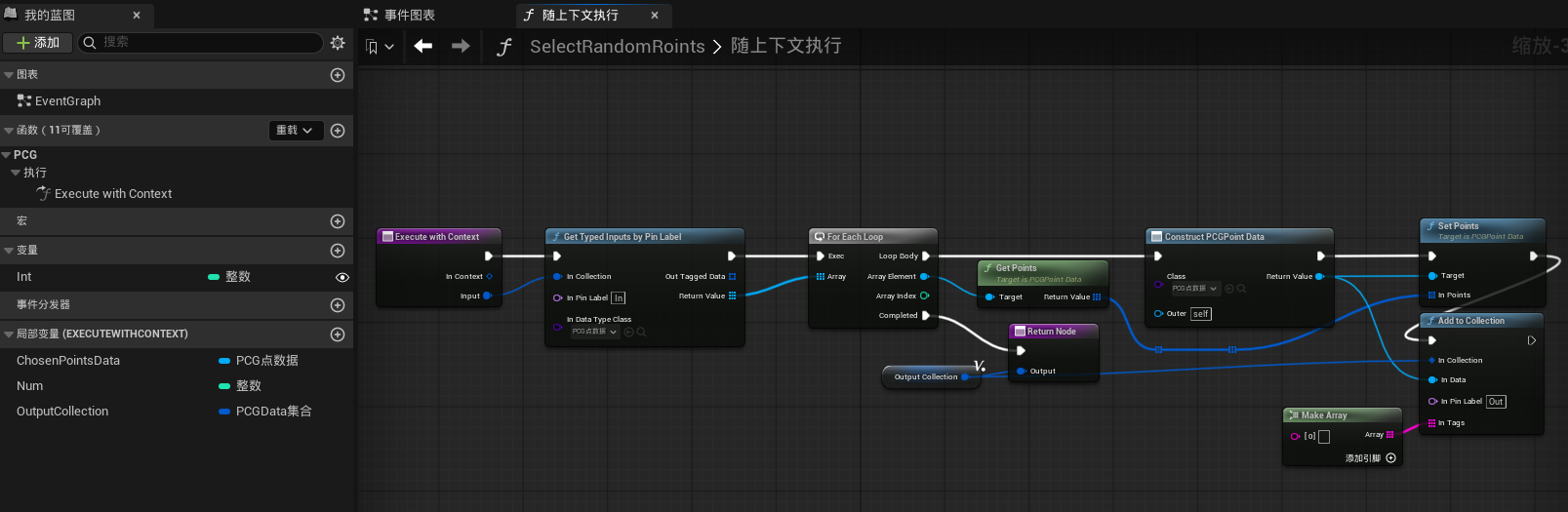Add a new local variable plus icon
Screen dimensions: 1568x512
pos(338,335)
